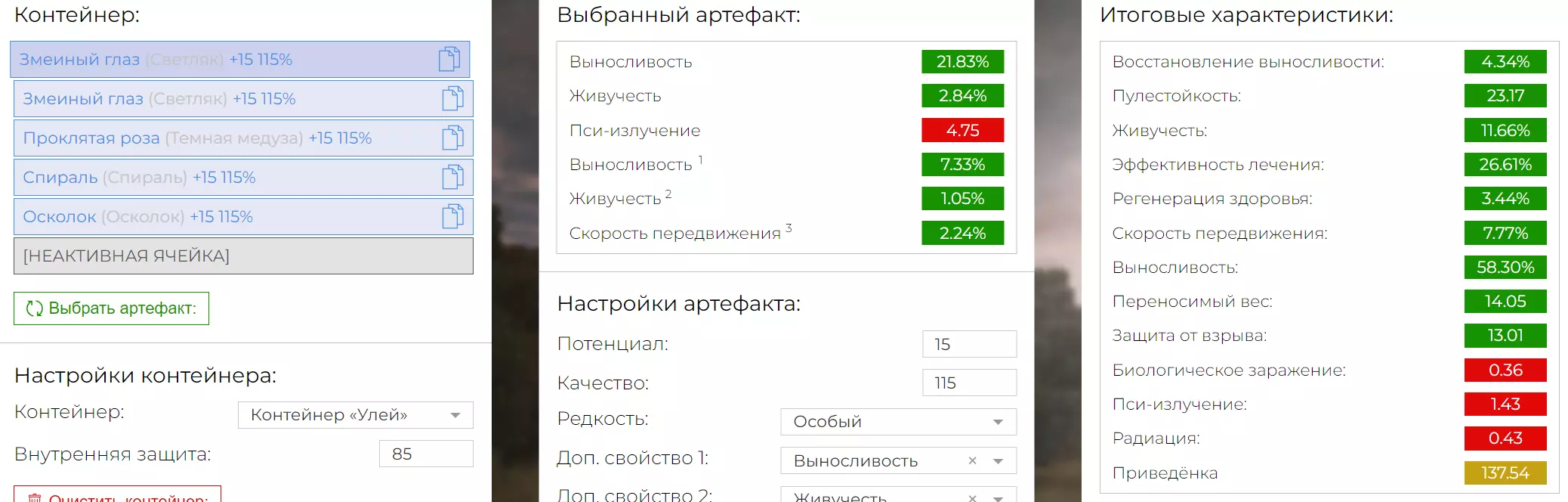The width and height of the screenshot is (1568, 502).
Task: Copy the highlighted first Змеиный глаз artifact
Action: pyautogui.click(x=449, y=59)
